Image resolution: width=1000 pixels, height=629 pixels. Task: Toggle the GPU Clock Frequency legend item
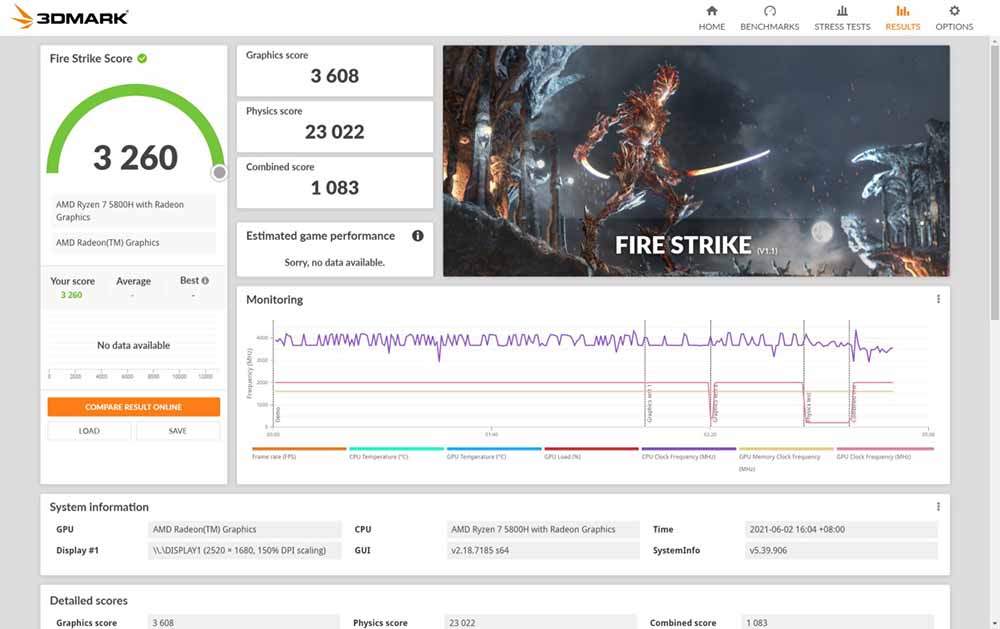pyautogui.click(x=885, y=453)
